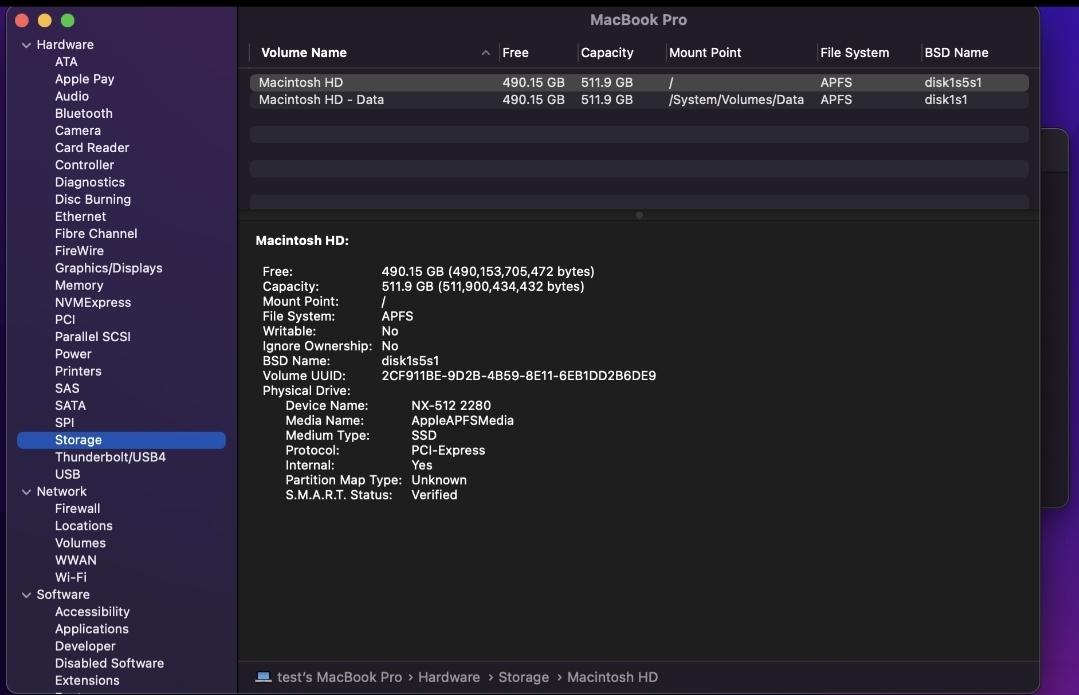The width and height of the screenshot is (1079, 695).
Task: Open the Audio hardware section
Action: tap(72, 96)
